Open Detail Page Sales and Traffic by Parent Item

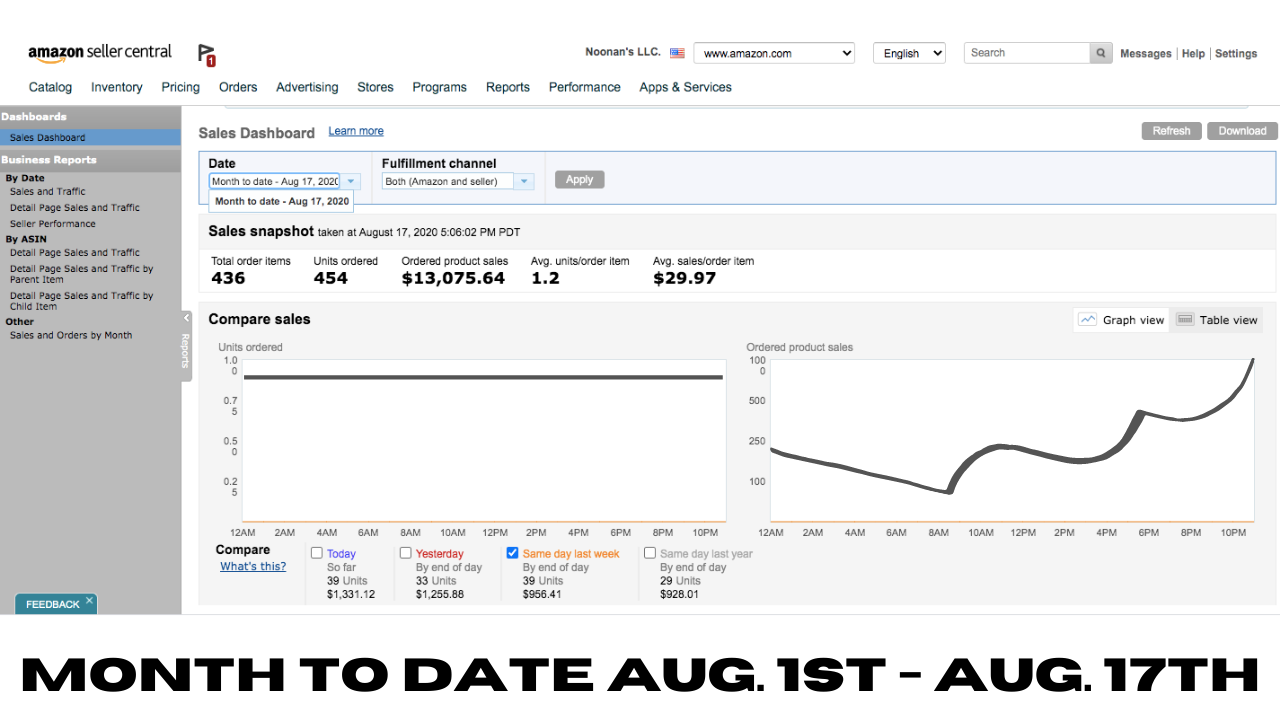(82, 274)
